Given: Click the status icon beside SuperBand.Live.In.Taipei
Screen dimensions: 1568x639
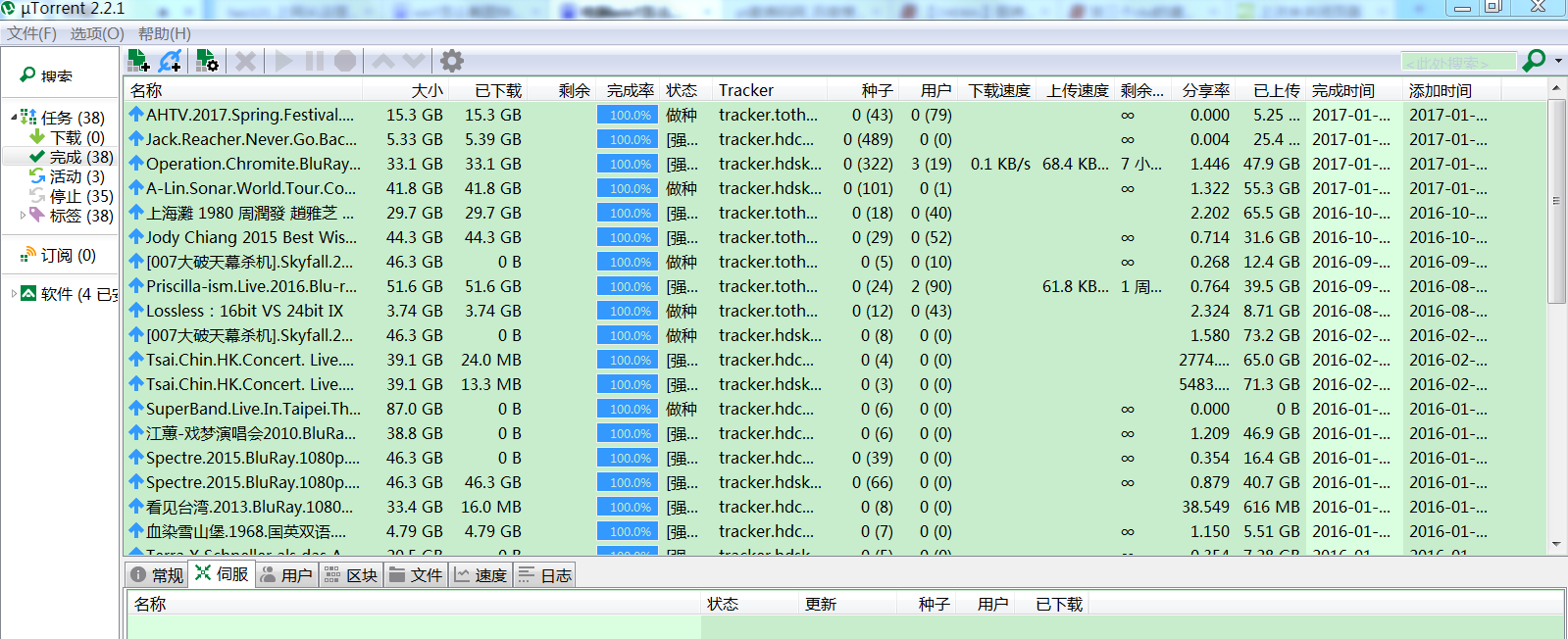Looking at the screenshot, I should [x=136, y=408].
